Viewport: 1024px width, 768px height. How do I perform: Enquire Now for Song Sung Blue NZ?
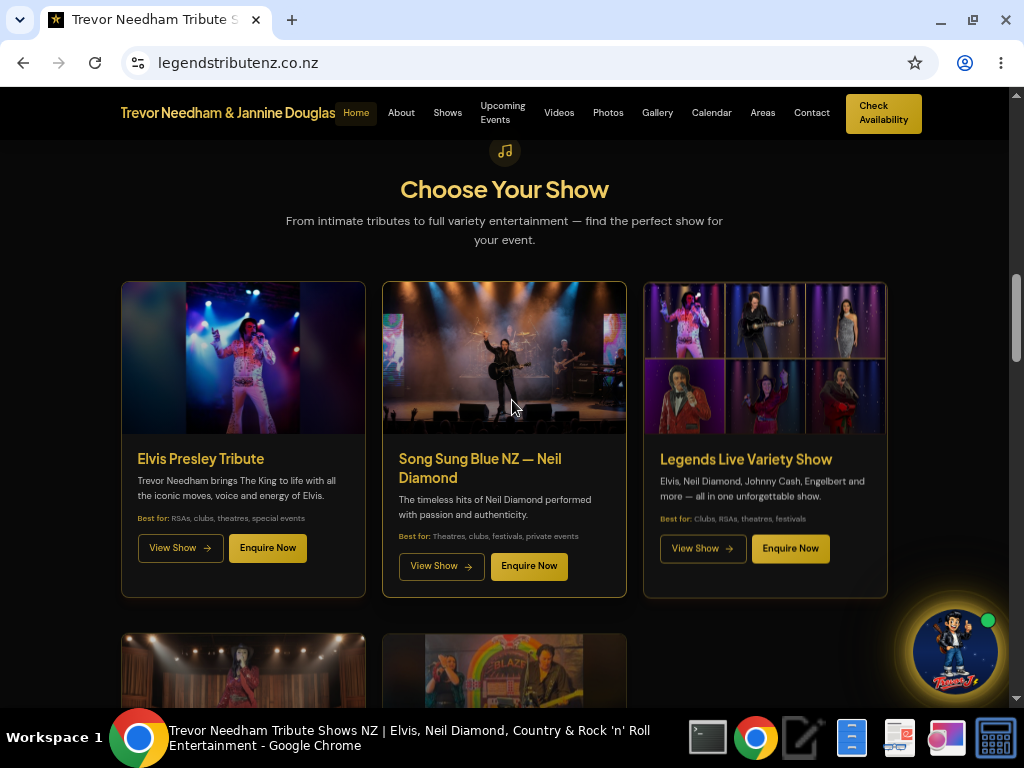pos(529,566)
